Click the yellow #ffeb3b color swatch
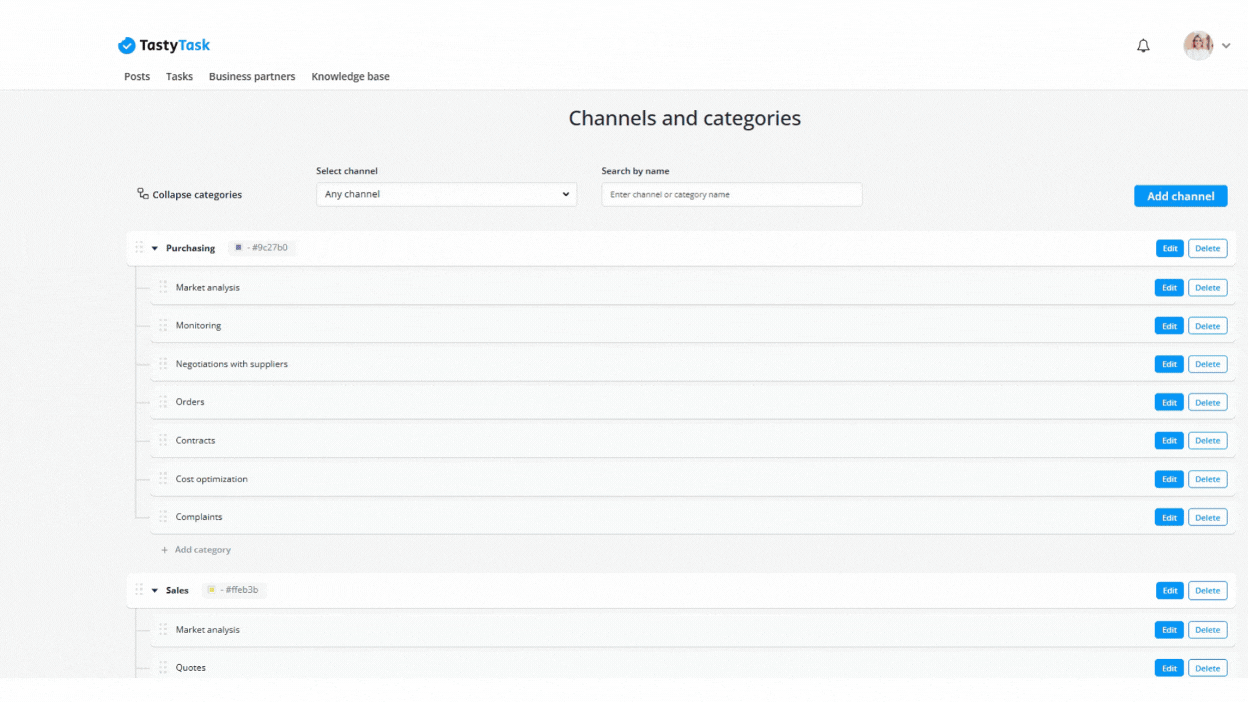This screenshot has width=1248, height=702. point(211,590)
